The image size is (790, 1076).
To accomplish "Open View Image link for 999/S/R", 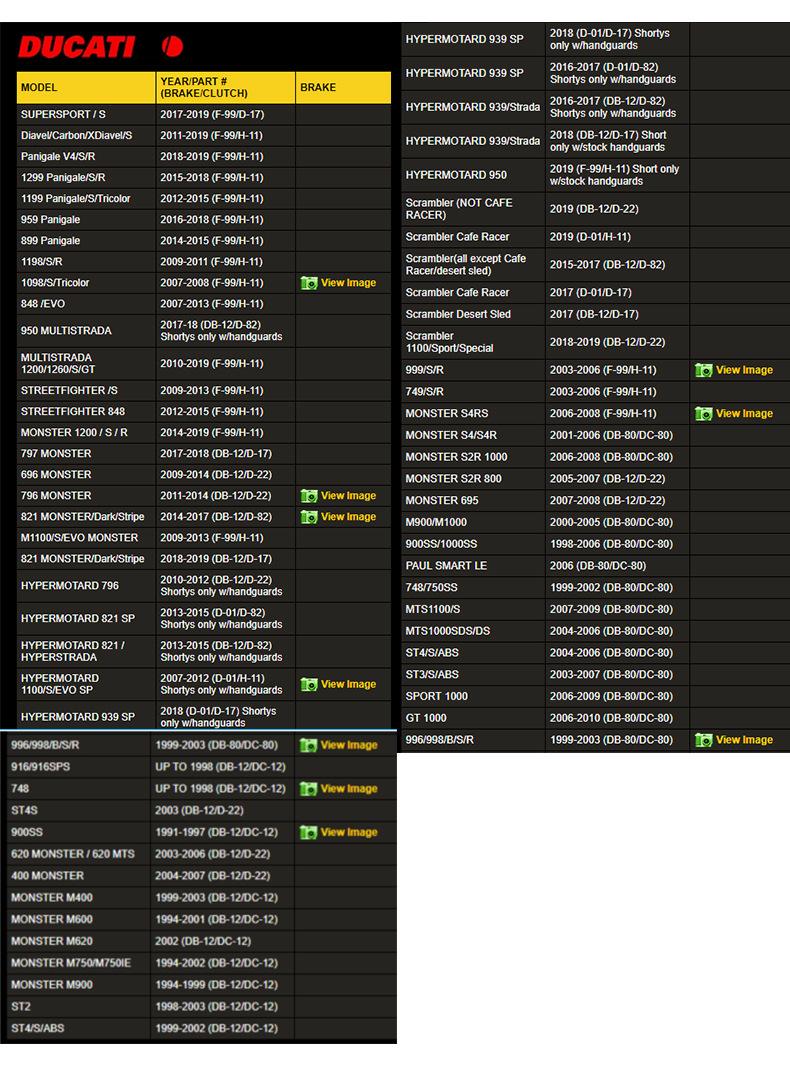I will tap(744, 370).
